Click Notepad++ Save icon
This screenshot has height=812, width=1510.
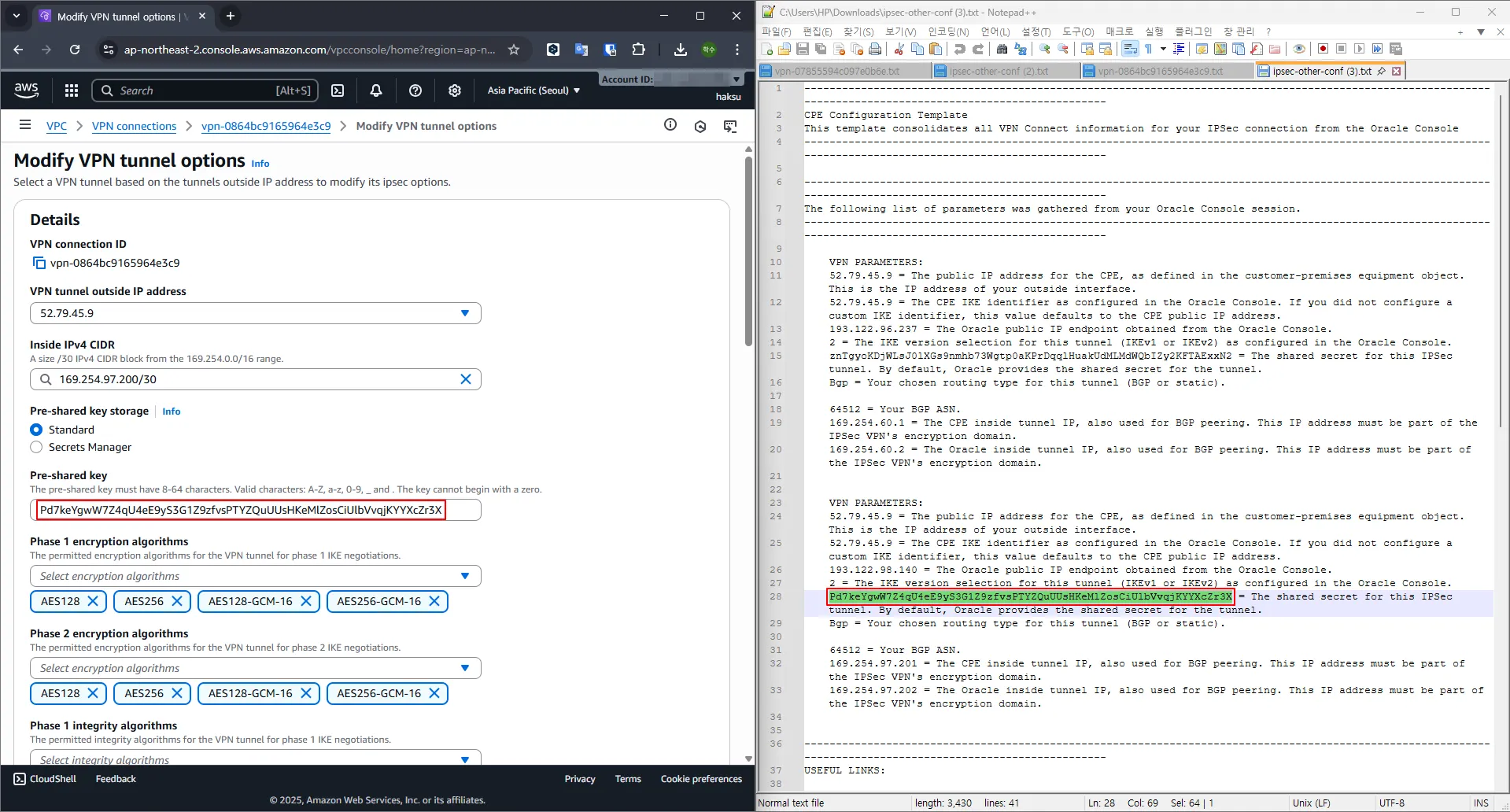click(x=803, y=49)
